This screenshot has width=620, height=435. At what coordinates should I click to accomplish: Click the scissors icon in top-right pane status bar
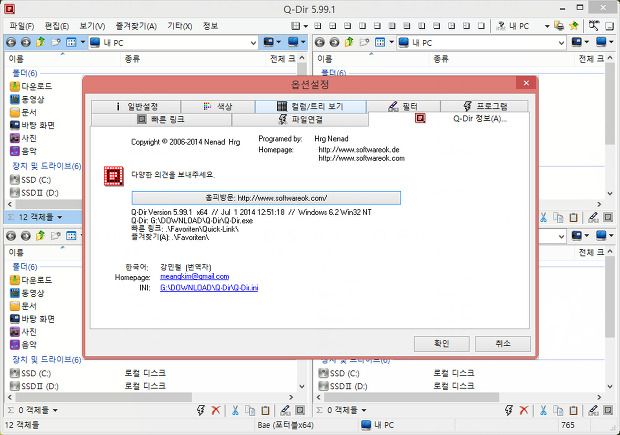coord(543,217)
